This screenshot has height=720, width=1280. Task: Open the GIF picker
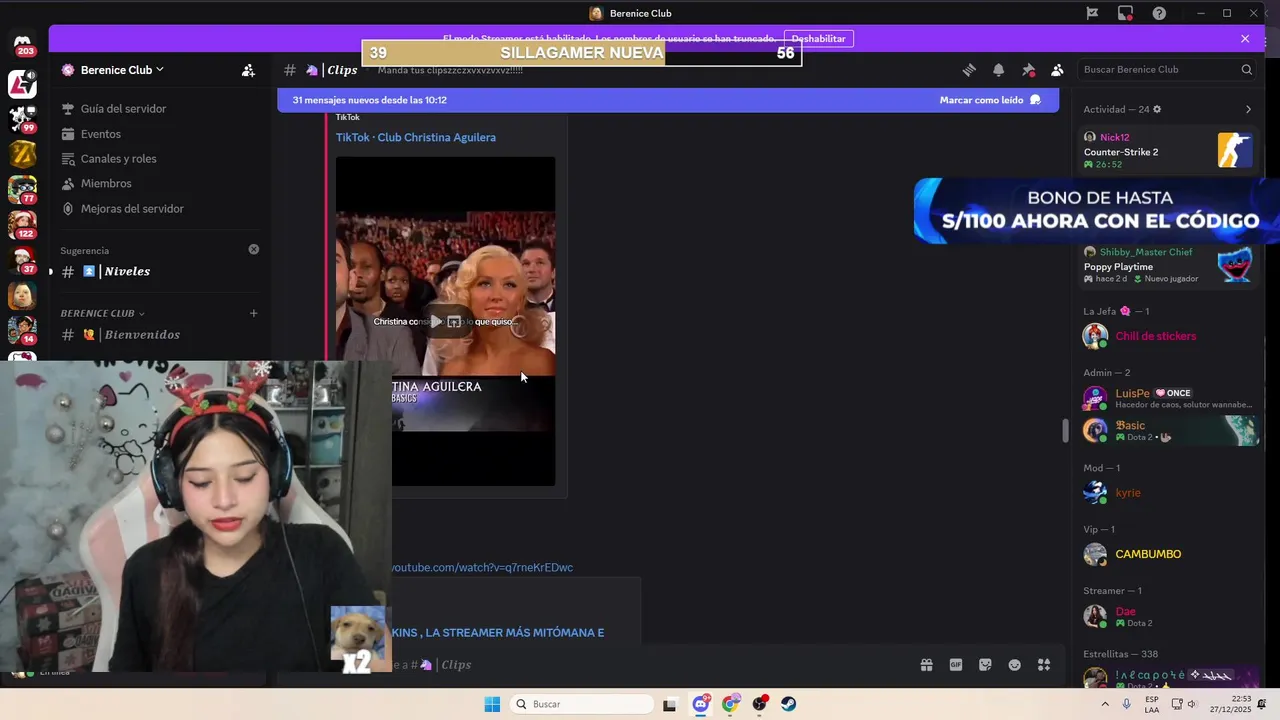[956, 665]
